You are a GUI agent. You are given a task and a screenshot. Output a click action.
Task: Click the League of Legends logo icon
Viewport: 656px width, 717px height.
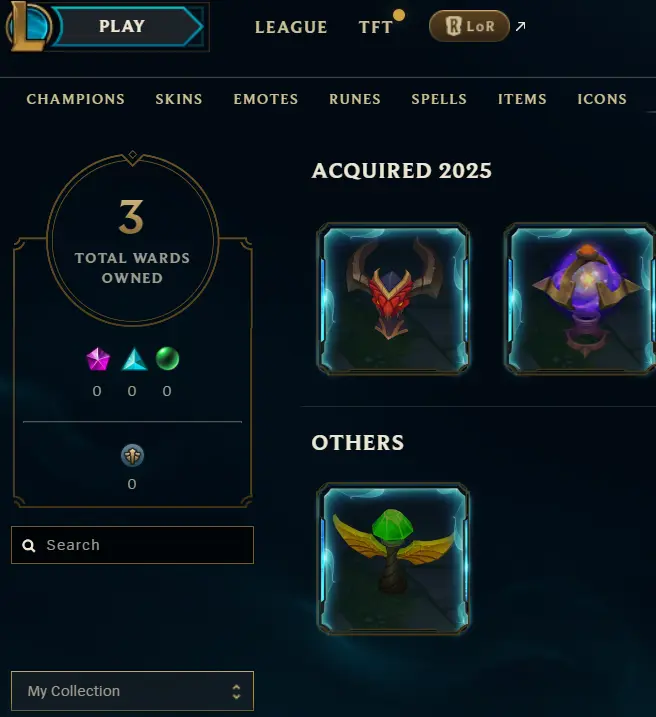pyautogui.click(x=27, y=26)
